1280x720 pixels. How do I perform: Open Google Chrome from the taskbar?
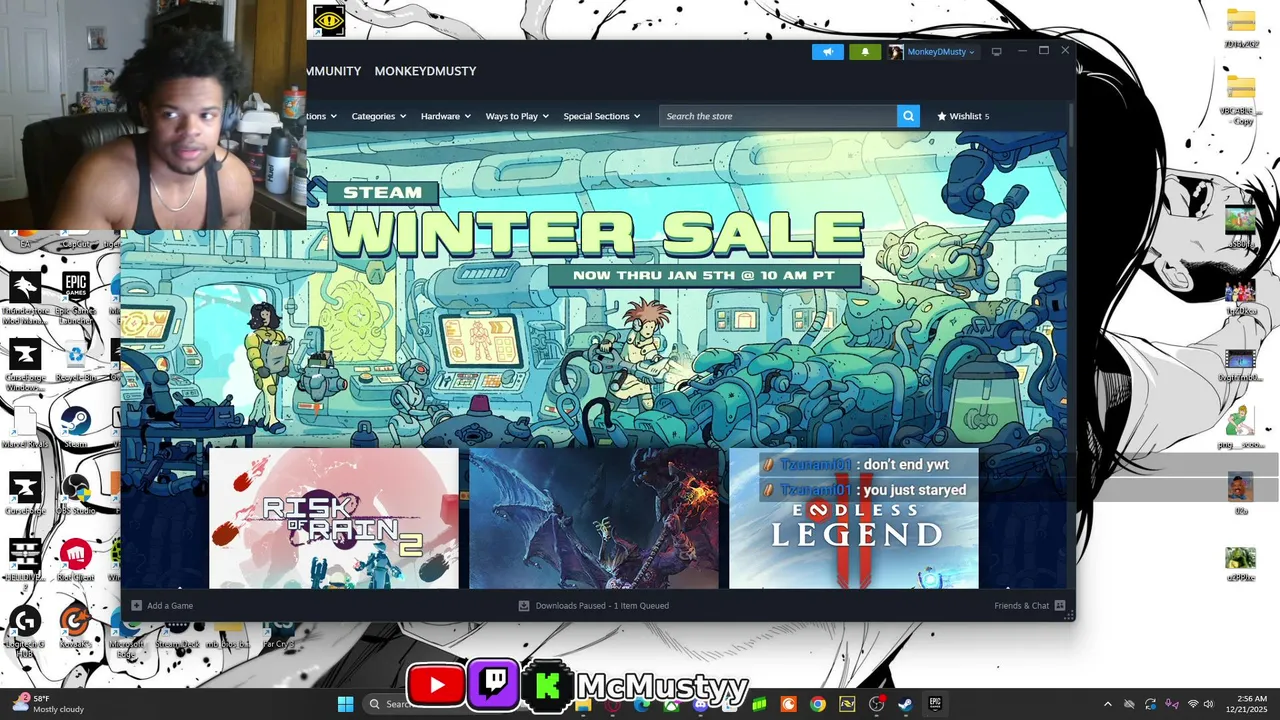(x=818, y=704)
